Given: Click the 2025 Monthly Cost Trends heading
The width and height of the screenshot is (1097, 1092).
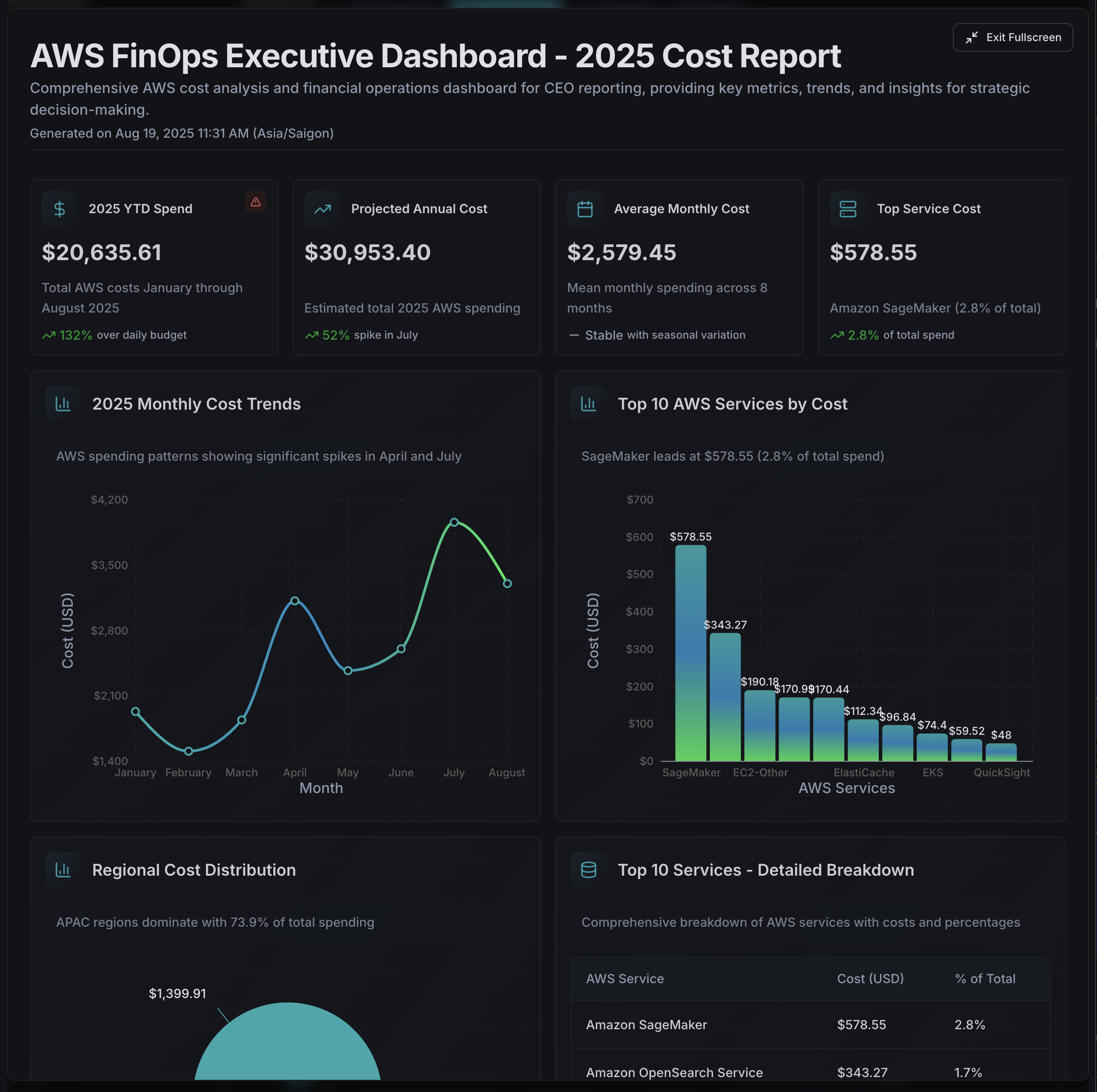Looking at the screenshot, I should pos(197,404).
